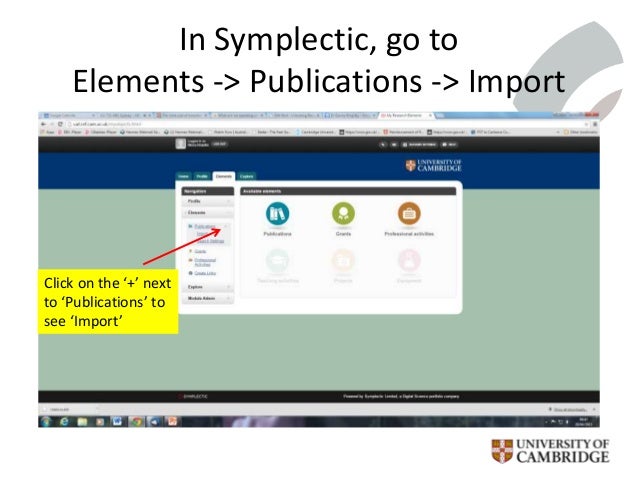Open the Publications link in the Navigation panel
The width and height of the screenshot is (638, 479).
tap(205, 226)
